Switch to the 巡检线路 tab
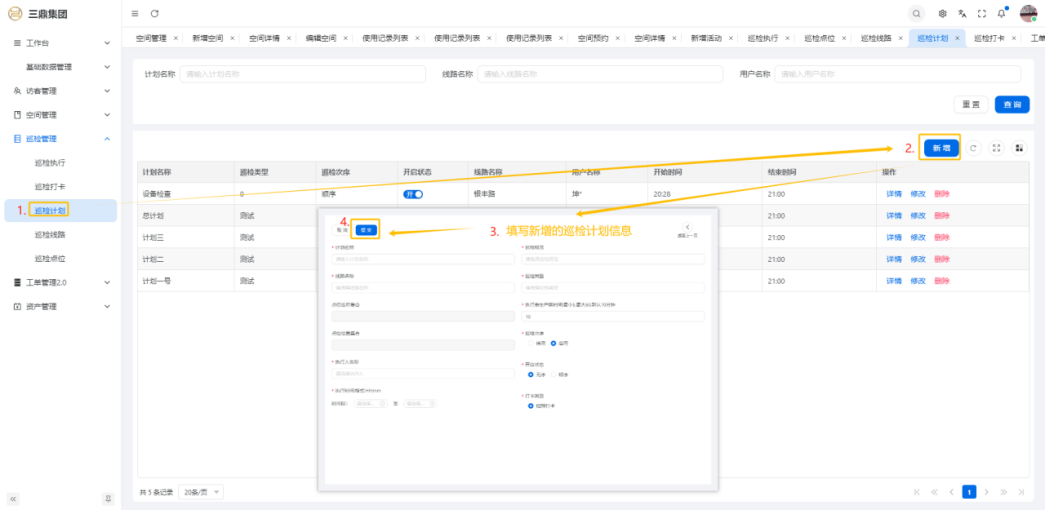The image size is (1045, 510). point(877,38)
